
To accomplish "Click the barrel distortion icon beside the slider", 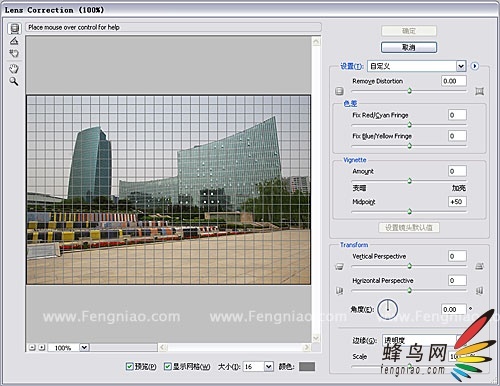I will coord(339,91).
